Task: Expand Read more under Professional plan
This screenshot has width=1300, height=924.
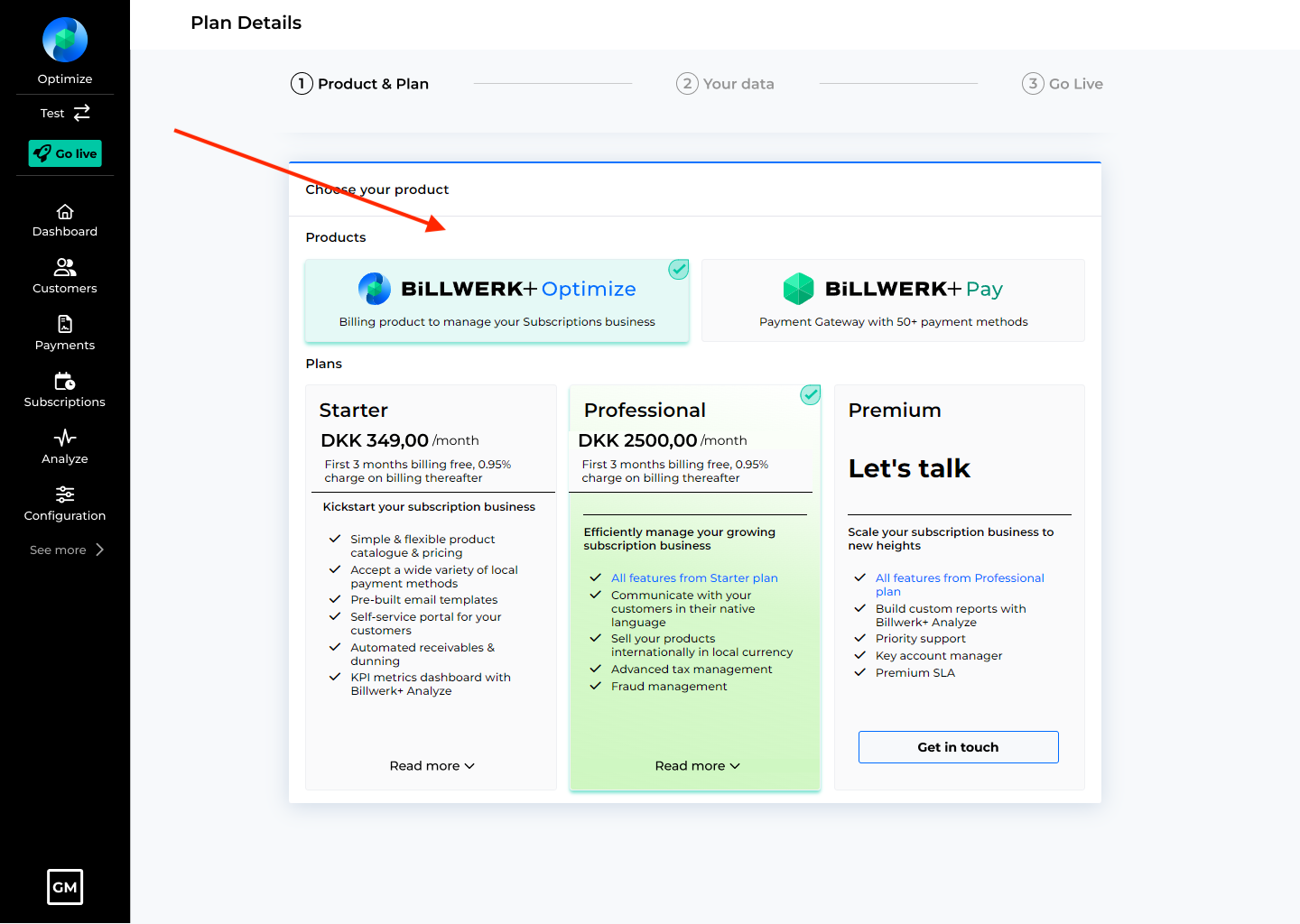Action: (697, 766)
